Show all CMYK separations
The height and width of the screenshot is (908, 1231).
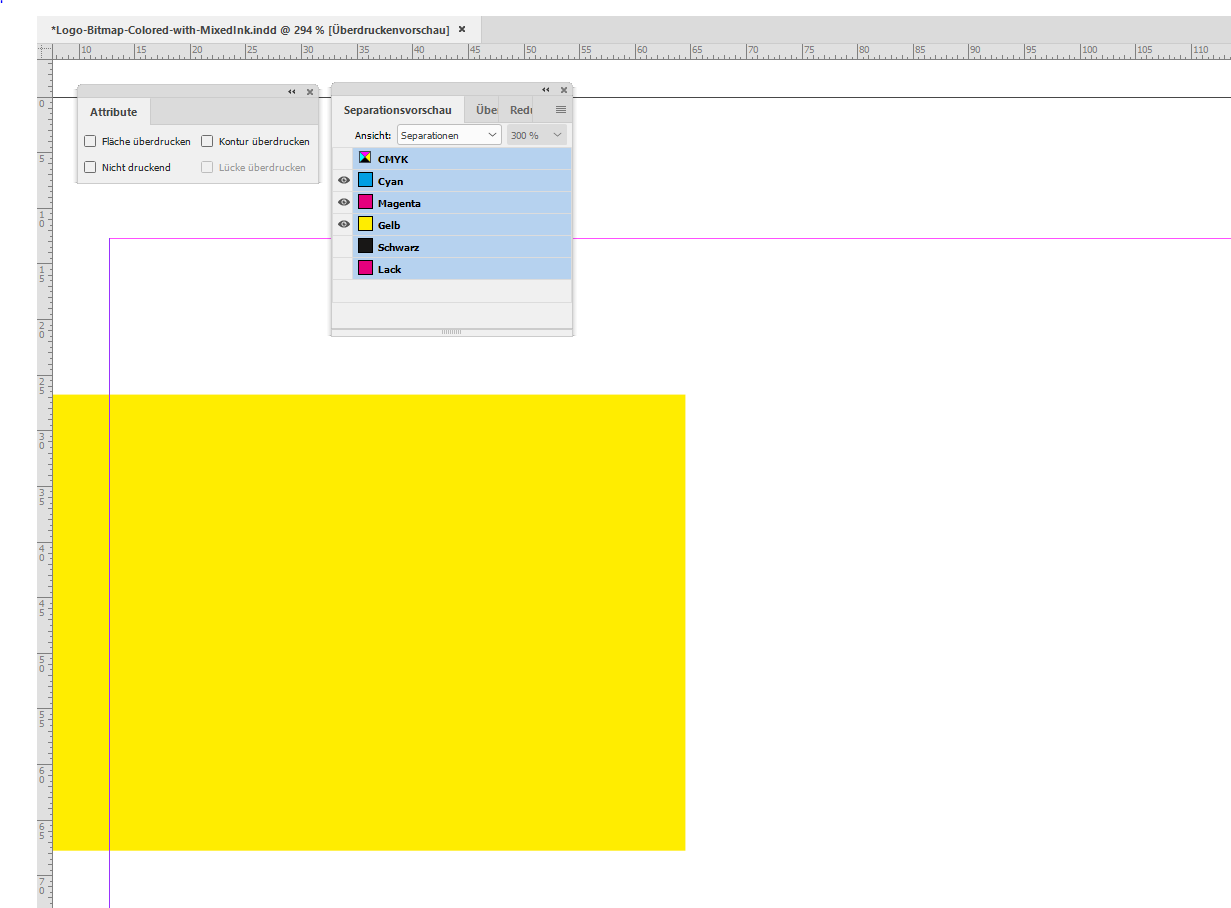(x=343, y=159)
